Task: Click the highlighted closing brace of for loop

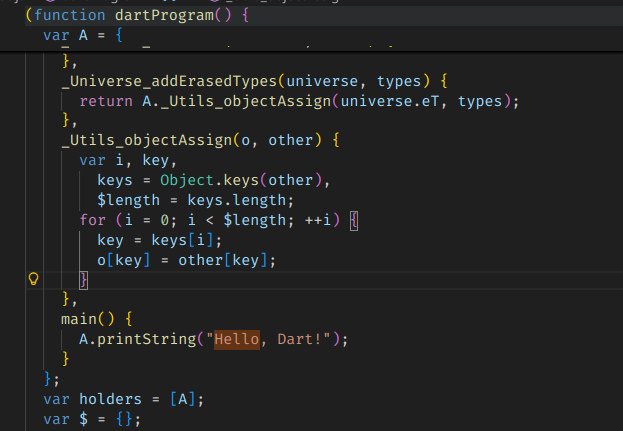Action: click(x=84, y=280)
